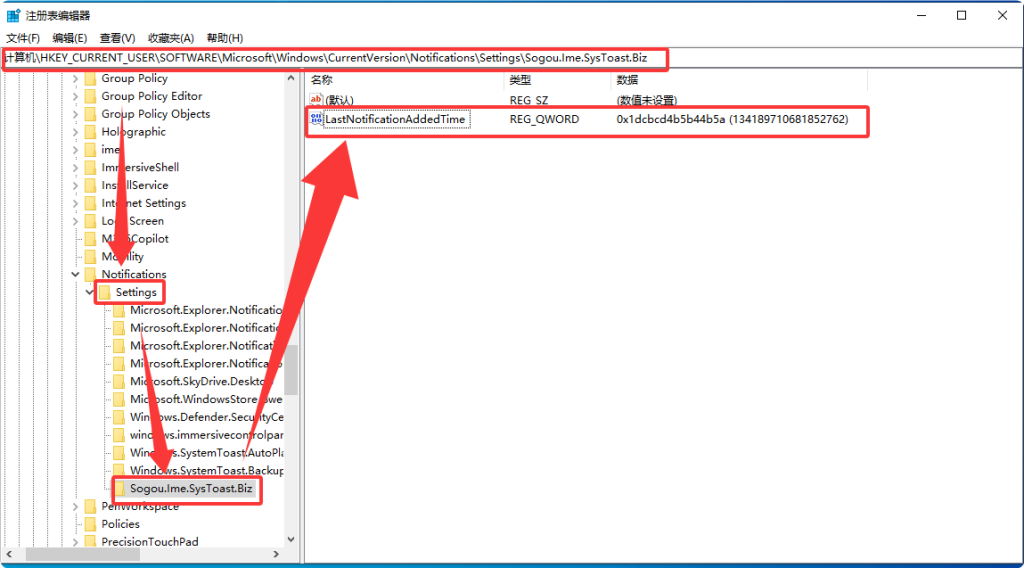Click the Microsoft.SkyDrive.Desktop folder icon
The width and height of the screenshot is (1024, 568).
pyautogui.click(x=119, y=382)
